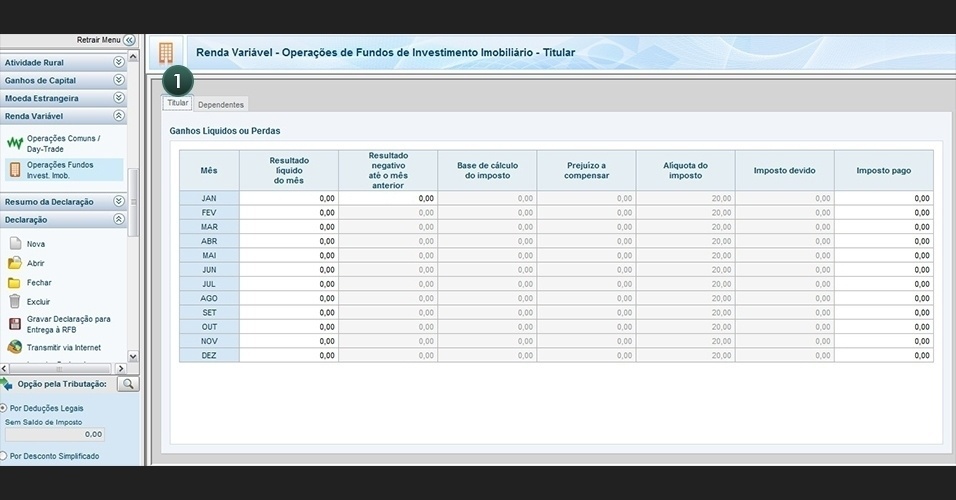The height and width of the screenshot is (500, 956).
Task: Expand the Ganhos de Capital section
Action: 119,80
